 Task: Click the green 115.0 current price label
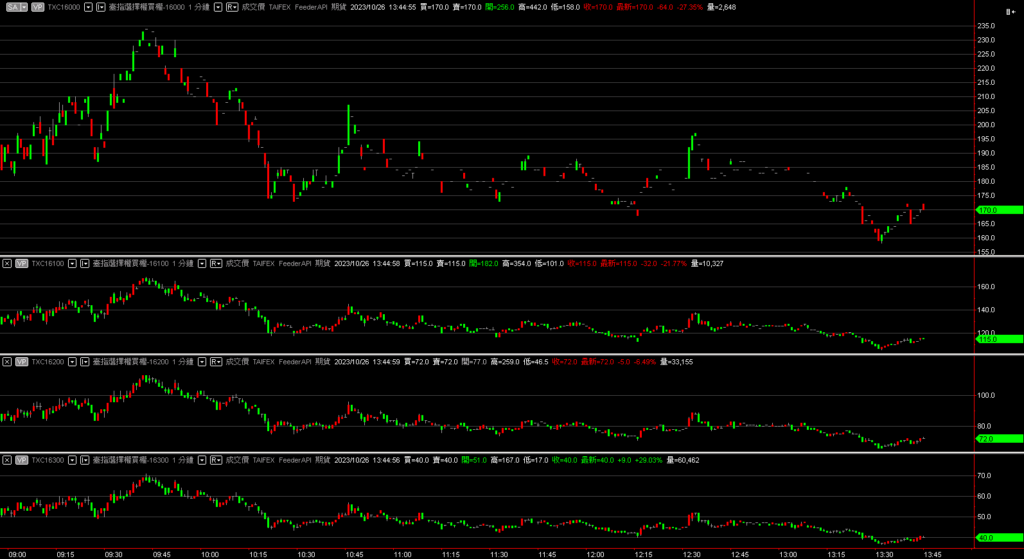999,340
